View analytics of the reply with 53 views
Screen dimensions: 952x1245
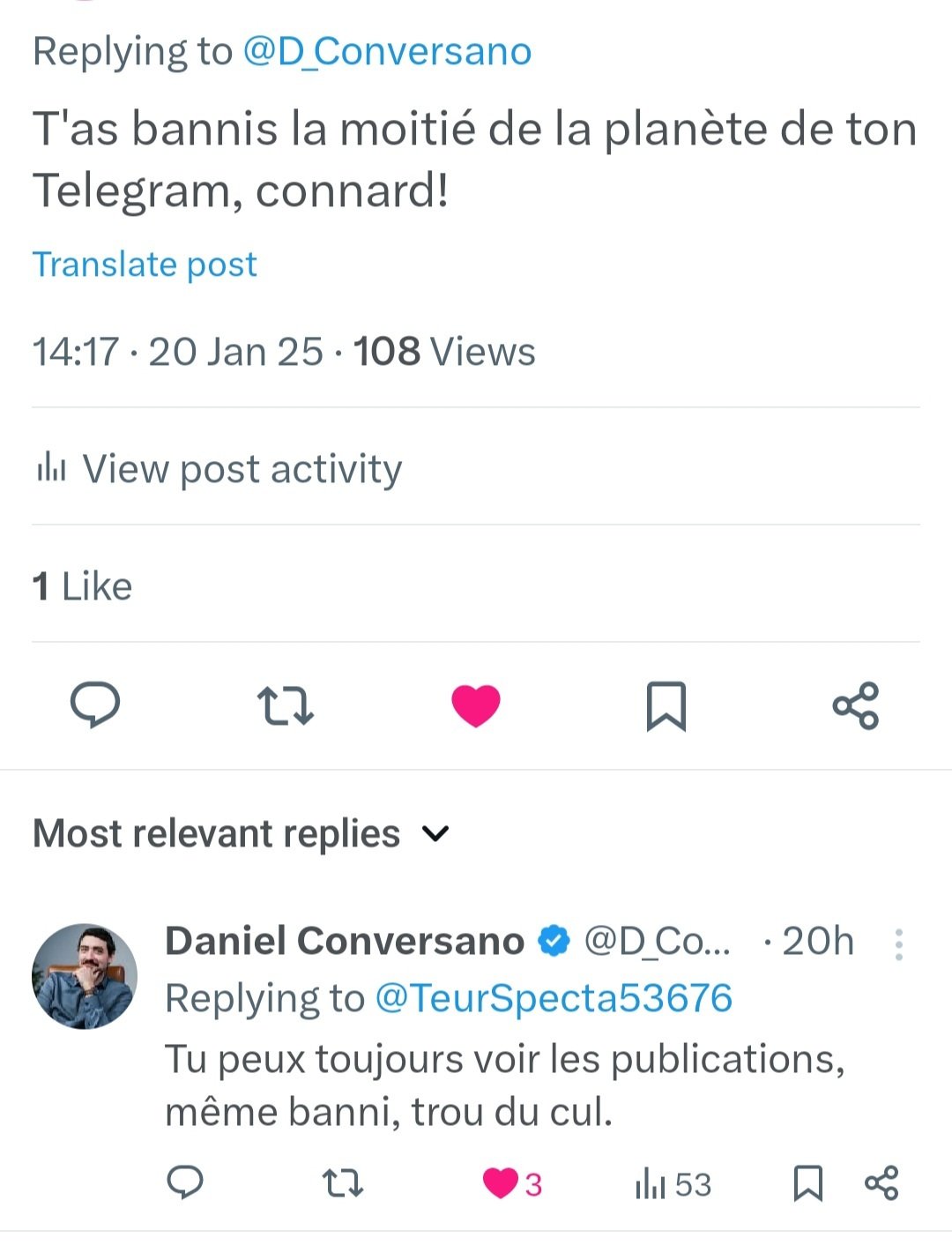click(673, 1184)
